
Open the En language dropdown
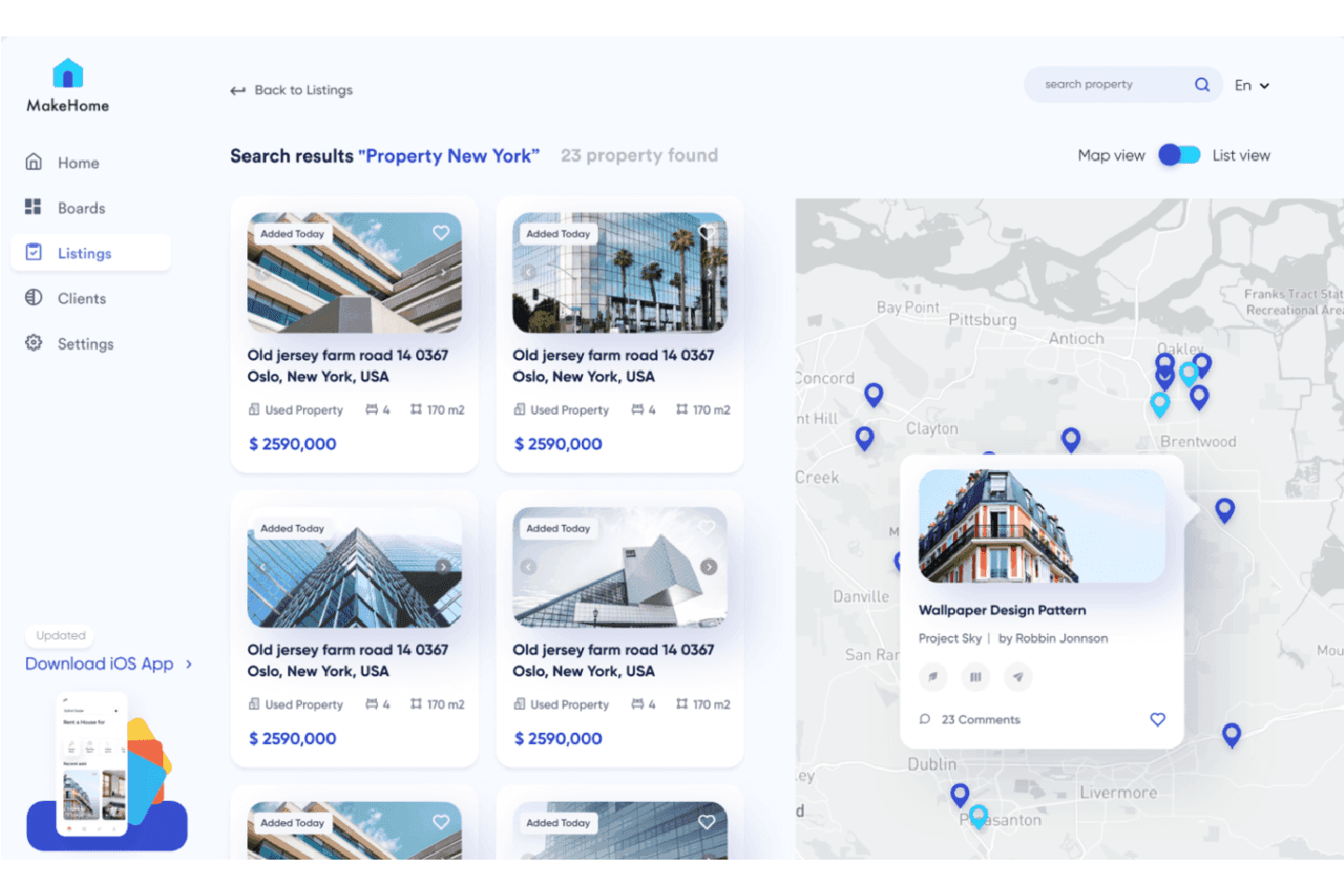click(x=1252, y=86)
